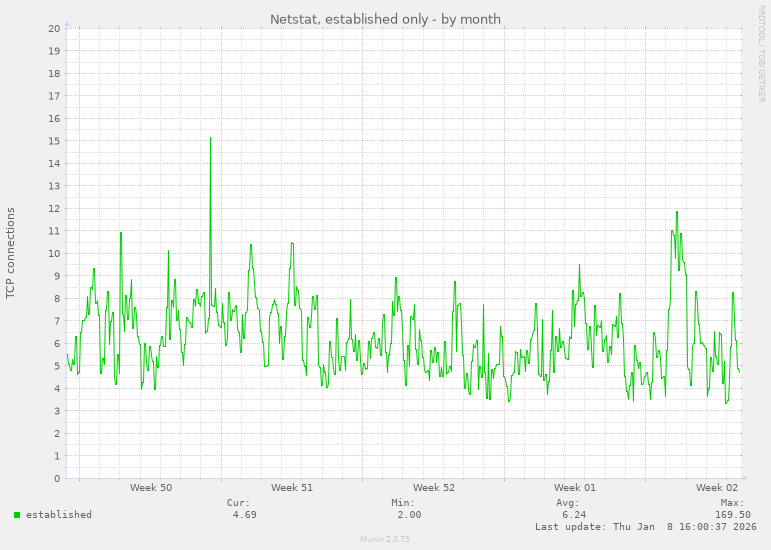Select the Week 52 x-axis label
The width and height of the screenshot is (771, 550).
coord(434,488)
